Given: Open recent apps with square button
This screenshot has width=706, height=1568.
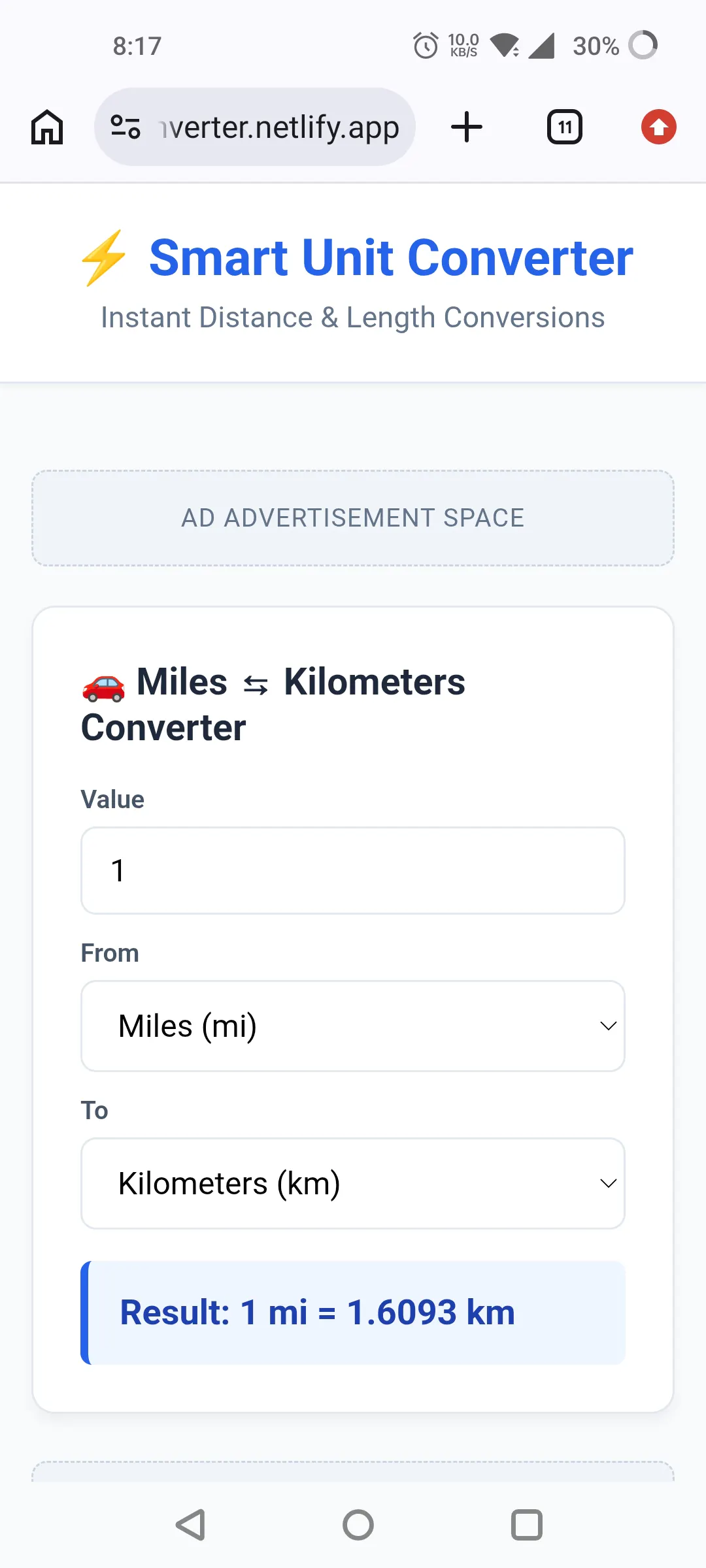Looking at the screenshot, I should point(527,1525).
